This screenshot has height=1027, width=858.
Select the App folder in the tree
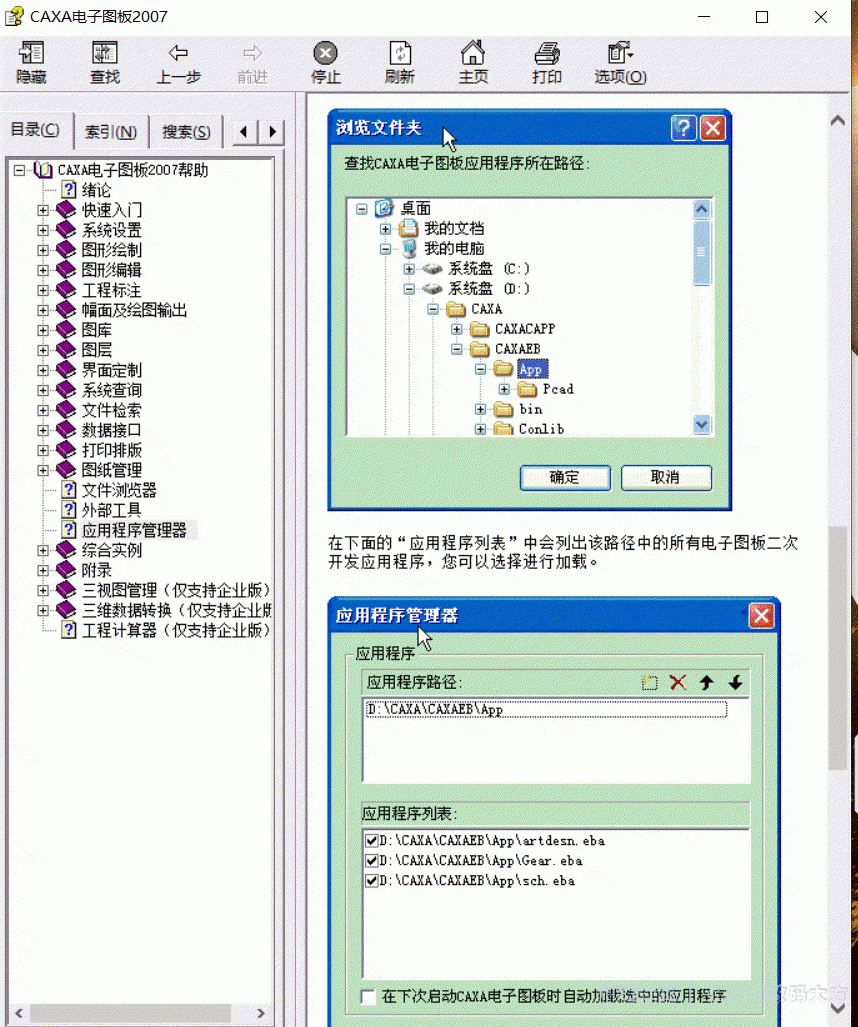pyautogui.click(x=531, y=369)
